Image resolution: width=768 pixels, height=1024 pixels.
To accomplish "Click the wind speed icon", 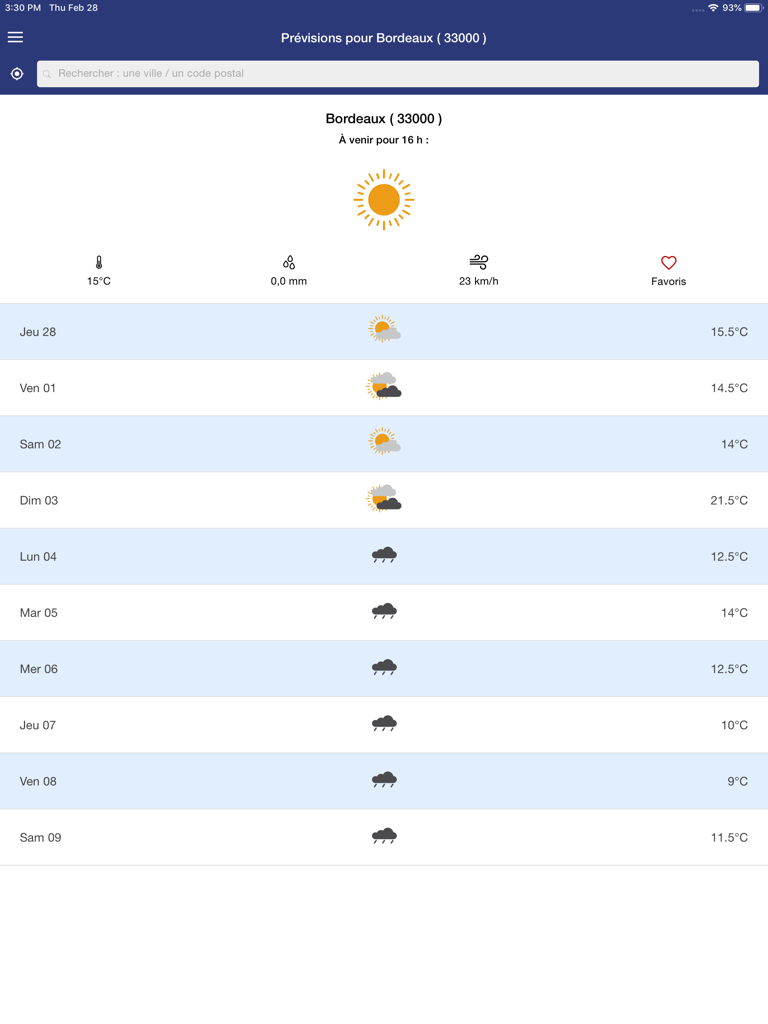I will (479, 262).
